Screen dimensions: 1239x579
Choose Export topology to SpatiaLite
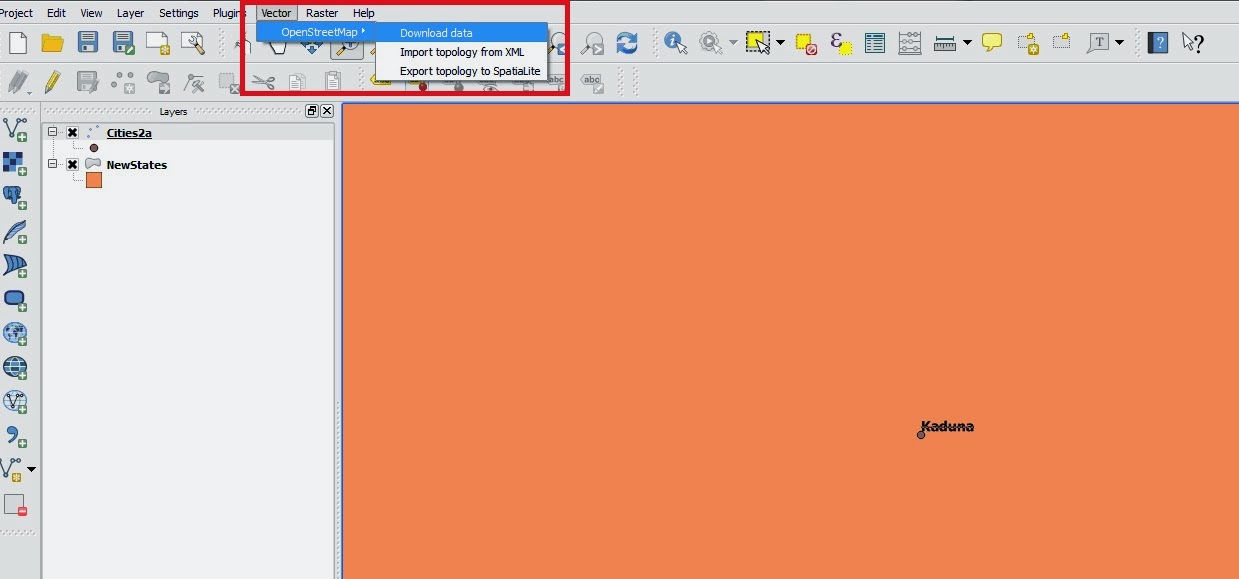[x=462, y=71]
